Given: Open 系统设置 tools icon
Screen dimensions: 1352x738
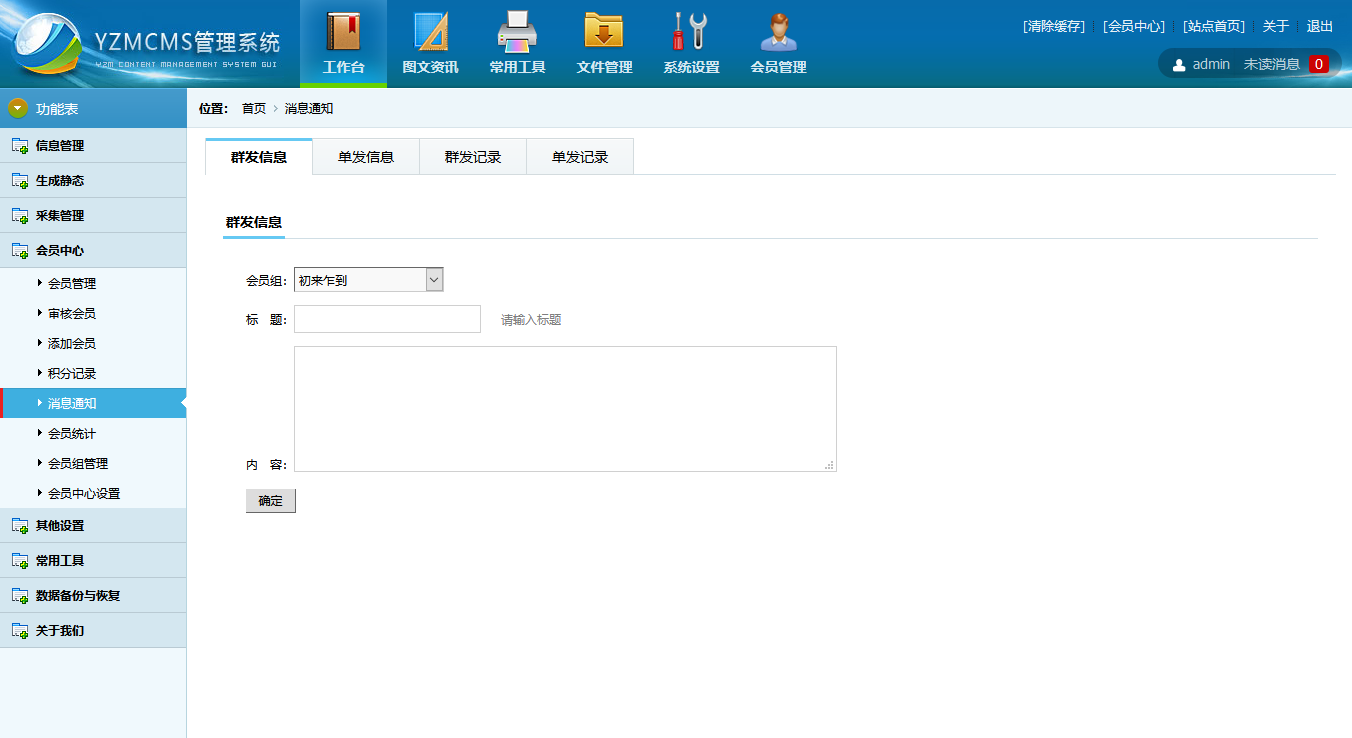Looking at the screenshot, I should (691, 32).
